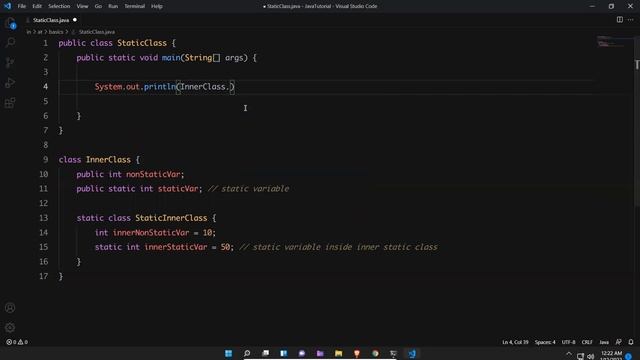
Task: Open the Selection menu
Action: point(59,6)
